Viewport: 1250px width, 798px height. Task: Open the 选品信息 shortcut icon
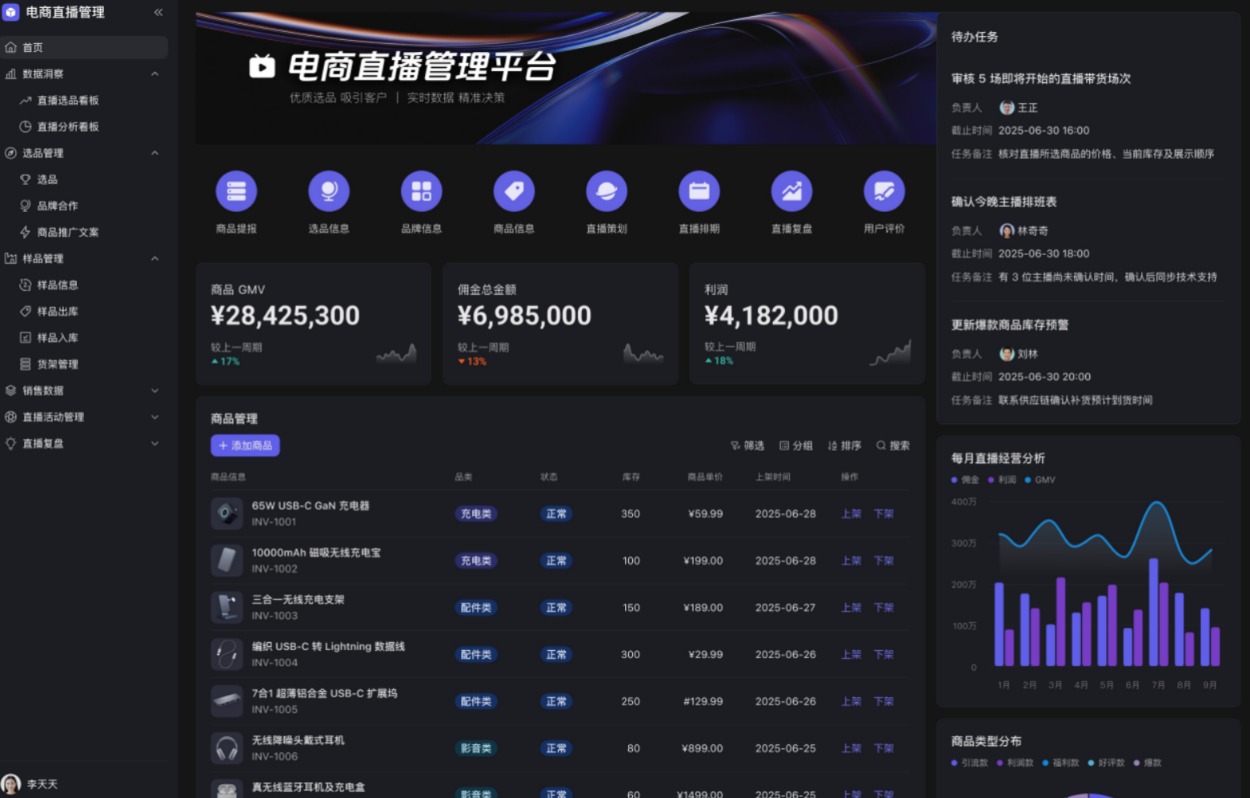[x=329, y=191]
